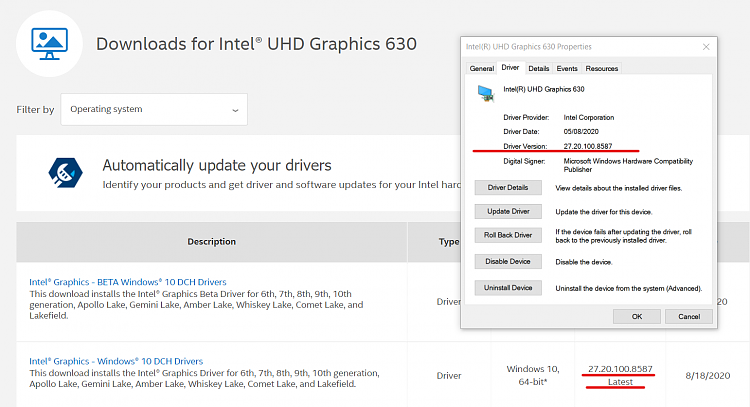Open the BETA Windows 10 DCH Drivers link
This screenshot has width=750, height=407.
[x=128, y=282]
